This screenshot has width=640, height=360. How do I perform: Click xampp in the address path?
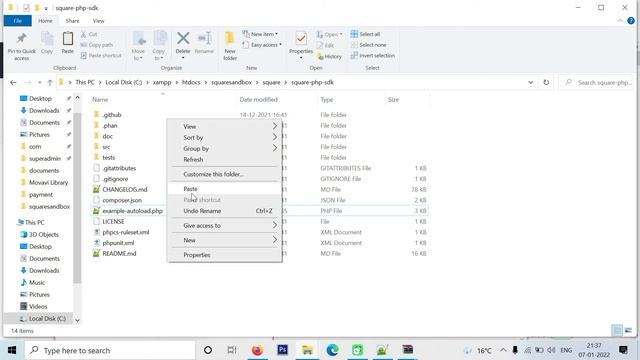[x=162, y=82]
